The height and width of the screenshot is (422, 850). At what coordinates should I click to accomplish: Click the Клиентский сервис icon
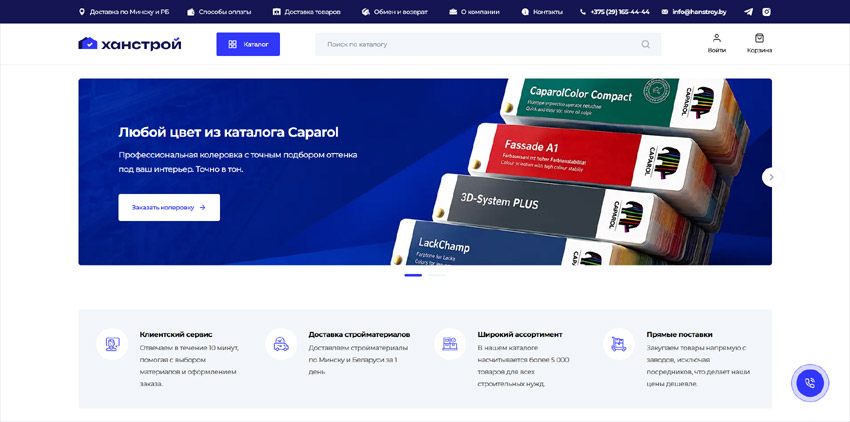click(x=112, y=344)
